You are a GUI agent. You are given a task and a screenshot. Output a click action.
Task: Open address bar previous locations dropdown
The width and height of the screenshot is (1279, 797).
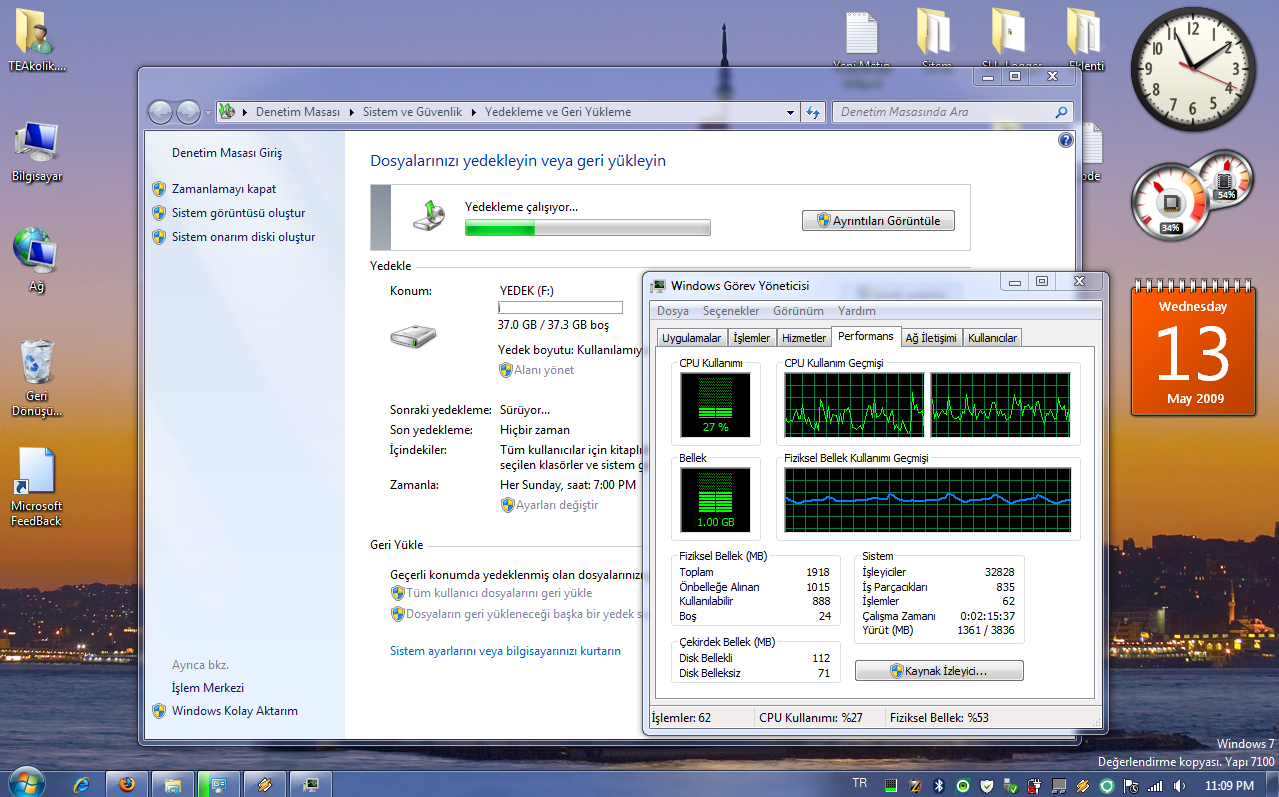(789, 112)
